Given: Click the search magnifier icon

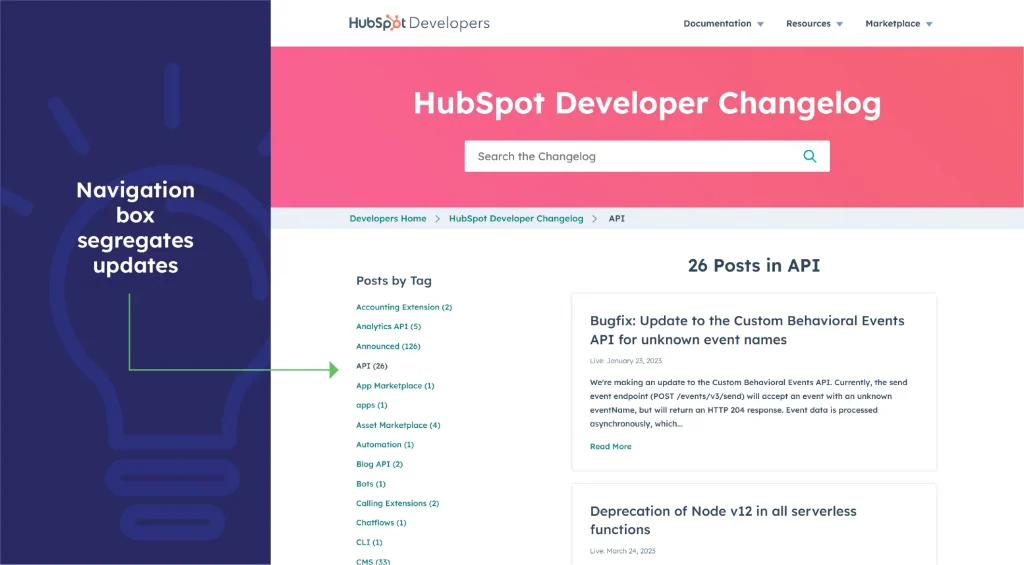Looking at the screenshot, I should coord(810,156).
